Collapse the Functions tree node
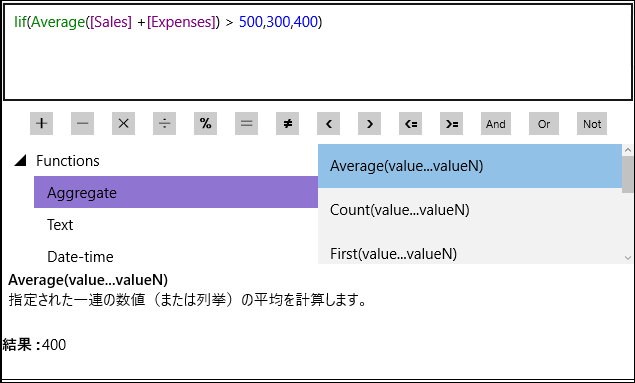The width and height of the screenshot is (635, 383). [21, 161]
